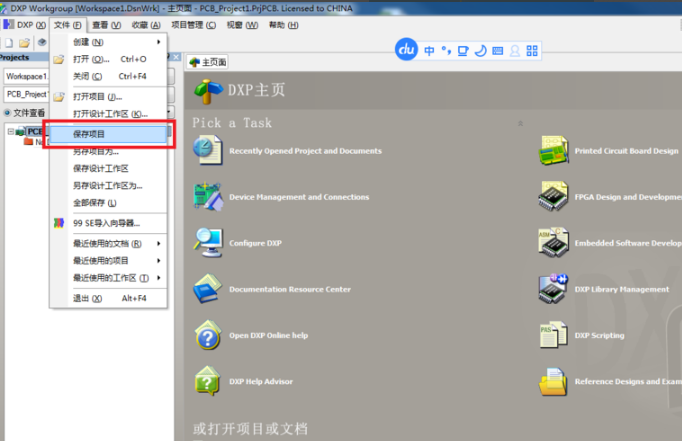This screenshot has width=682, height=441.
Task: Click the DXP Help Advisor icon
Action: (208, 381)
